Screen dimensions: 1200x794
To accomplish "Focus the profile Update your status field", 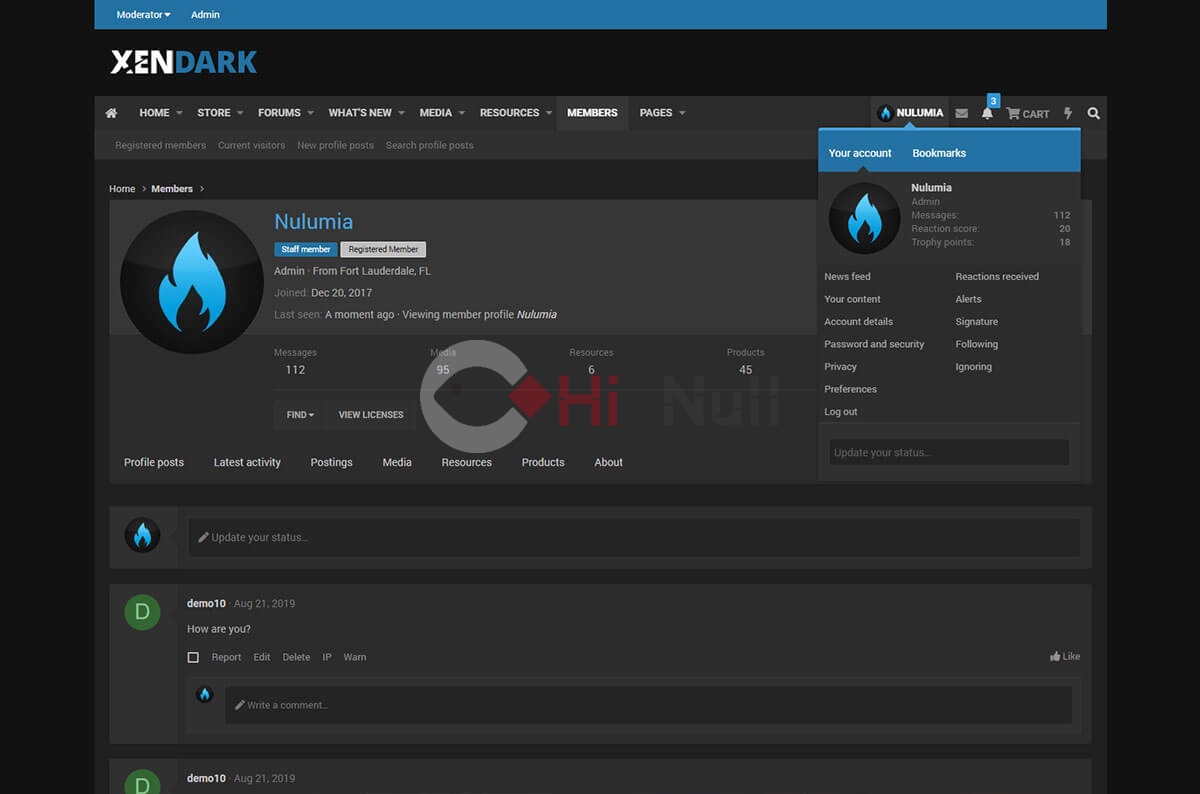I will click(634, 537).
